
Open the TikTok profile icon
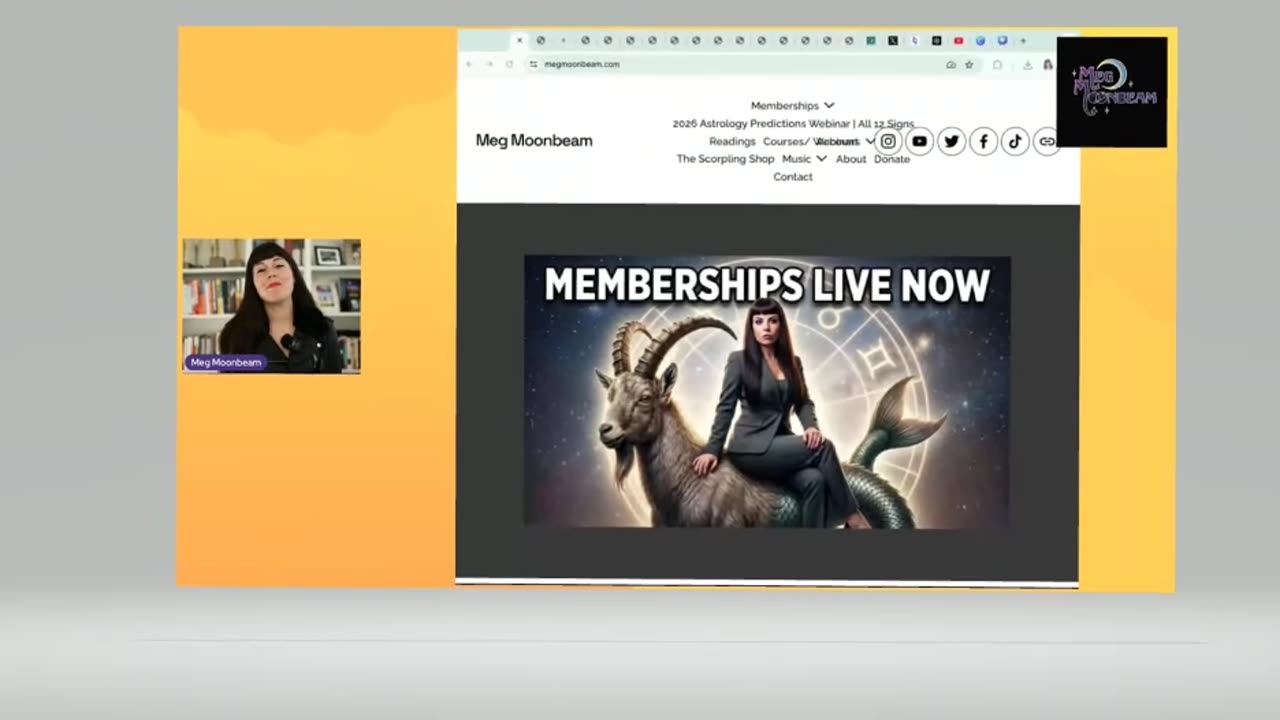point(1015,141)
